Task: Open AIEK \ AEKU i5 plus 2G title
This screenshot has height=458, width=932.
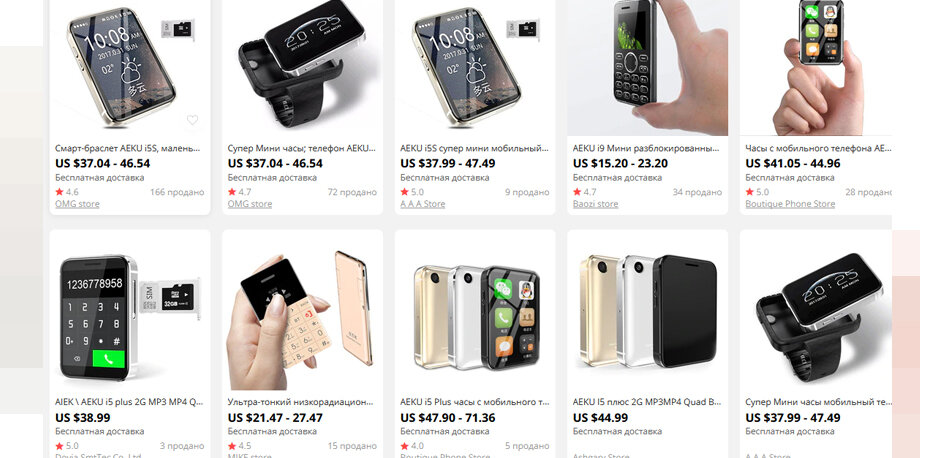Action: tap(129, 402)
